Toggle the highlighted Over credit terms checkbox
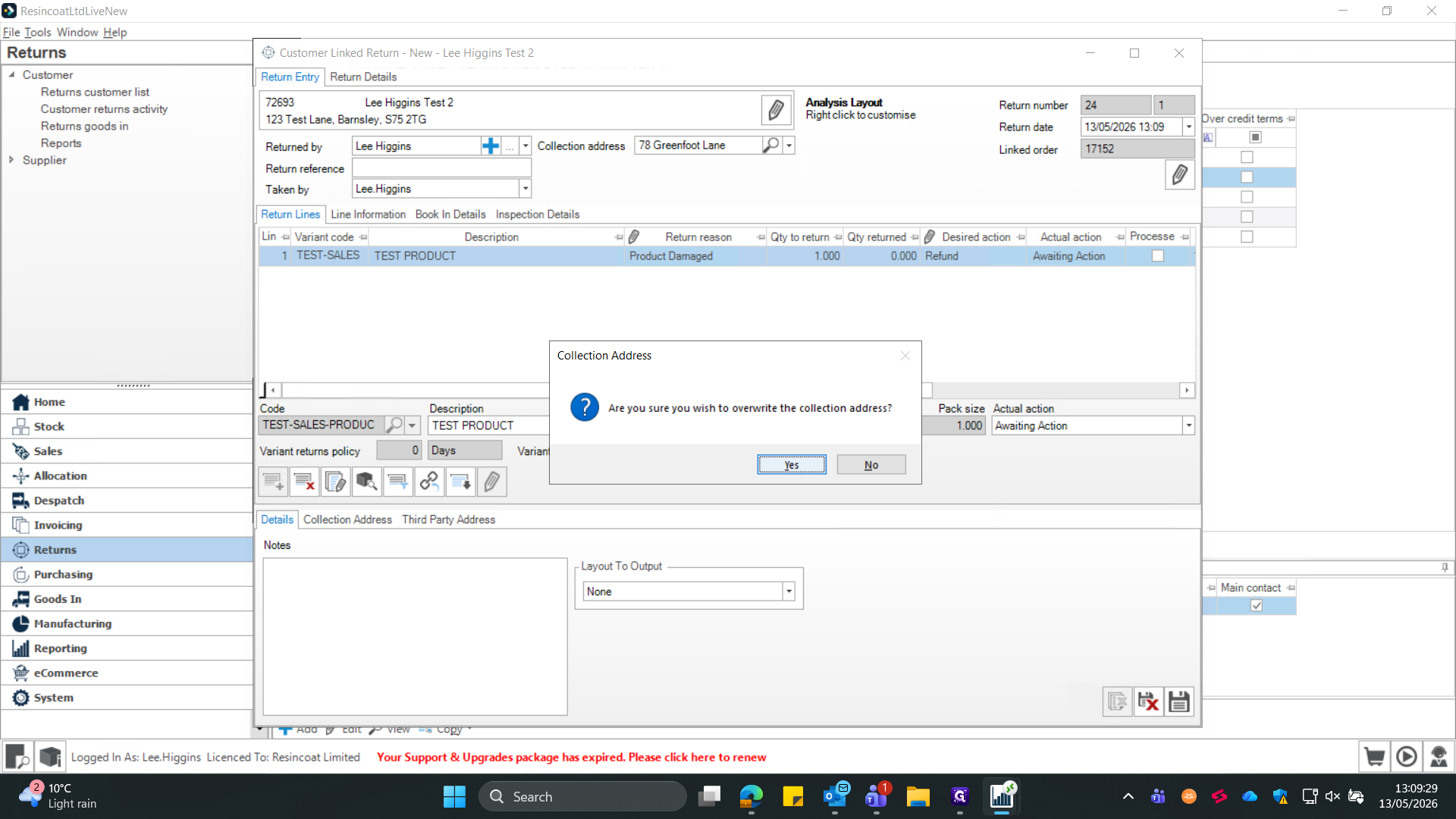The height and width of the screenshot is (819, 1456). click(x=1247, y=177)
